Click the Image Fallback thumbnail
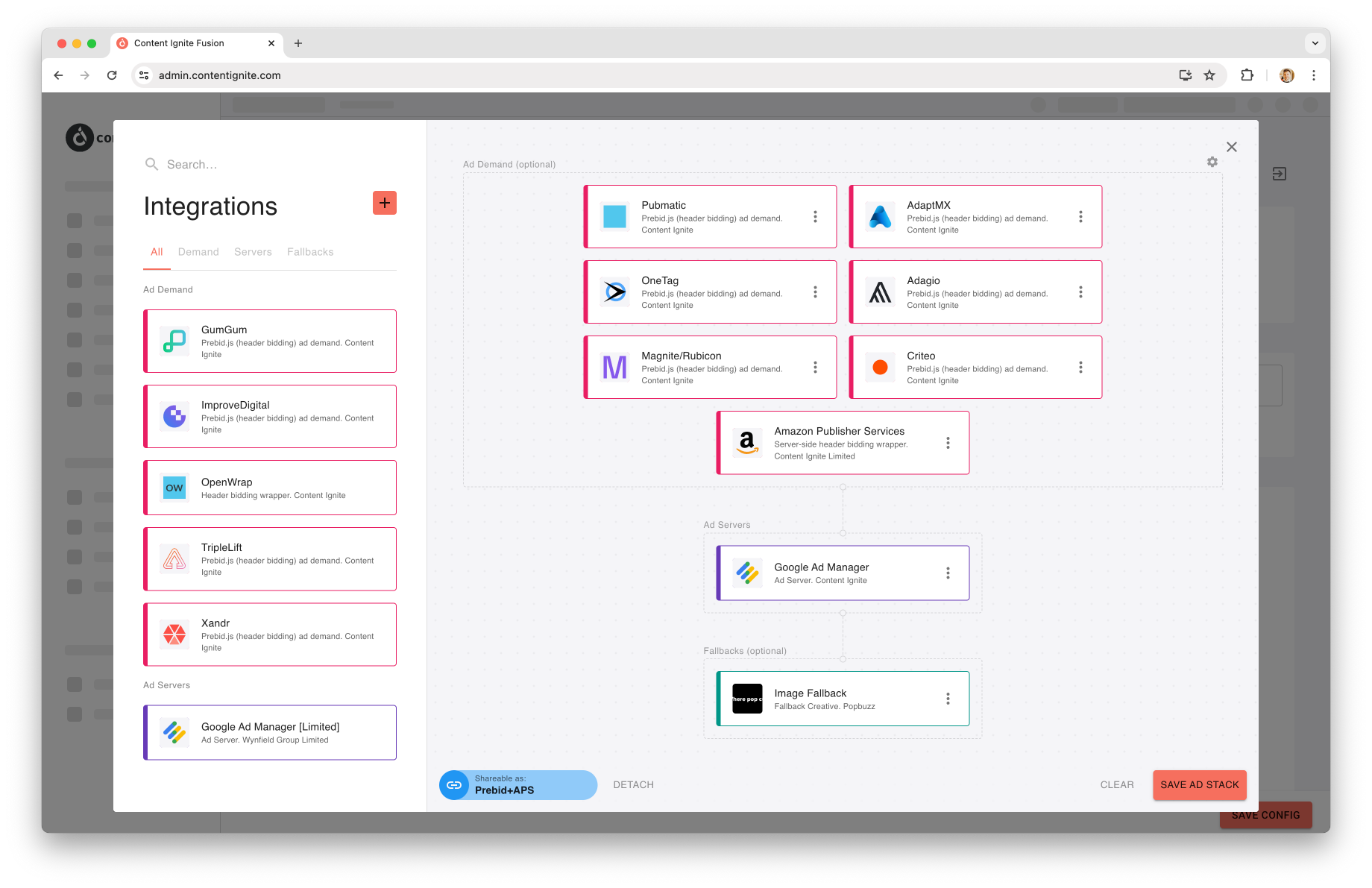This screenshot has height=888, width=1372. tap(747, 699)
